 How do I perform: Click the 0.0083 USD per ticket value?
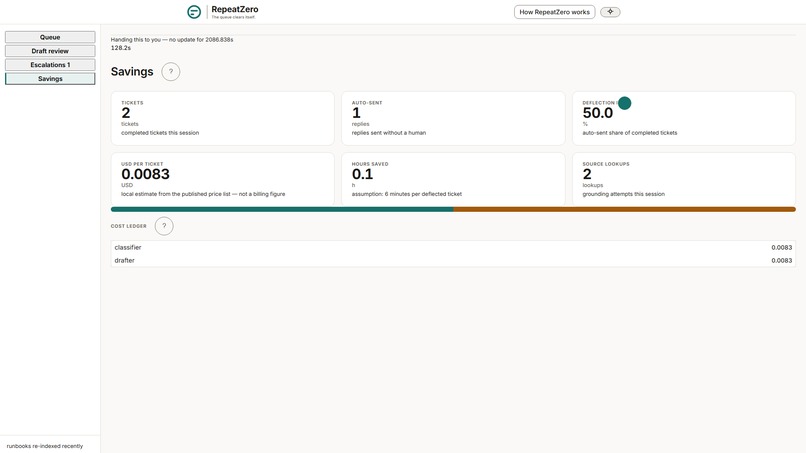[145, 174]
